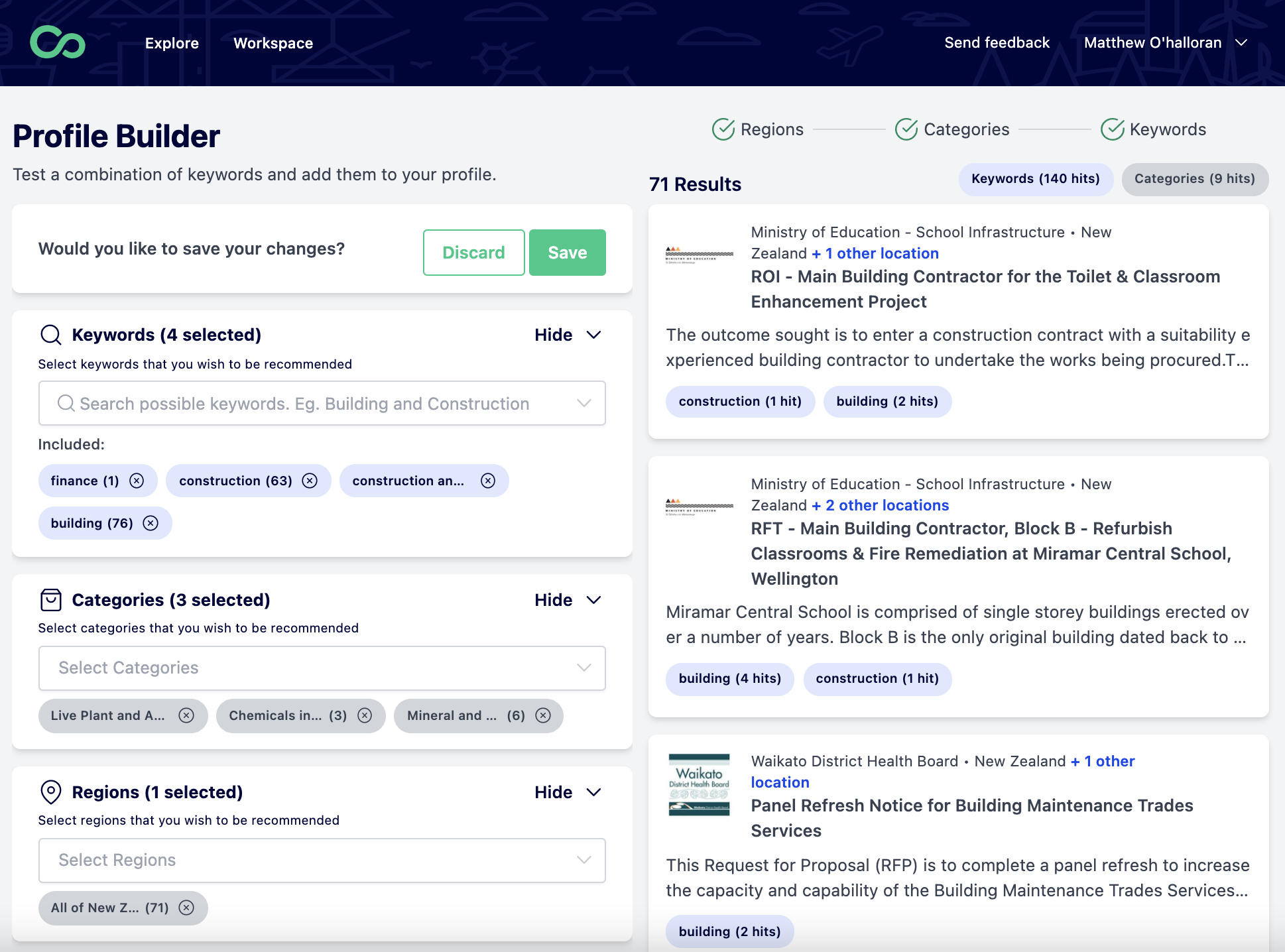Click the 'building (2 hits)' tag on ROI card
This screenshot has height=952, width=1285.
pyautogui.click(x=887, y=402)
